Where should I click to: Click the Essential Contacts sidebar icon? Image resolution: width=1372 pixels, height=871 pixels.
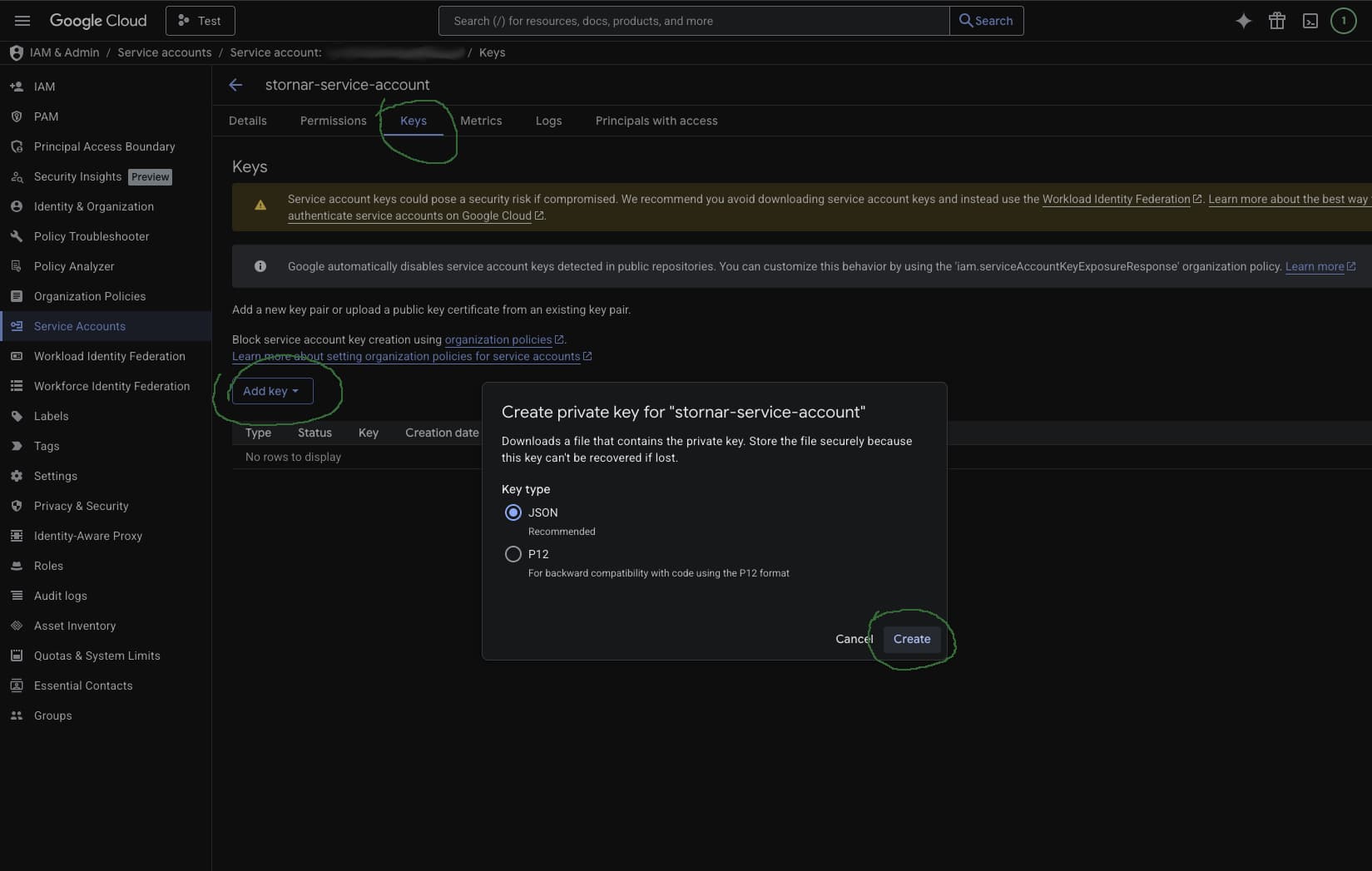click(17, 685)
